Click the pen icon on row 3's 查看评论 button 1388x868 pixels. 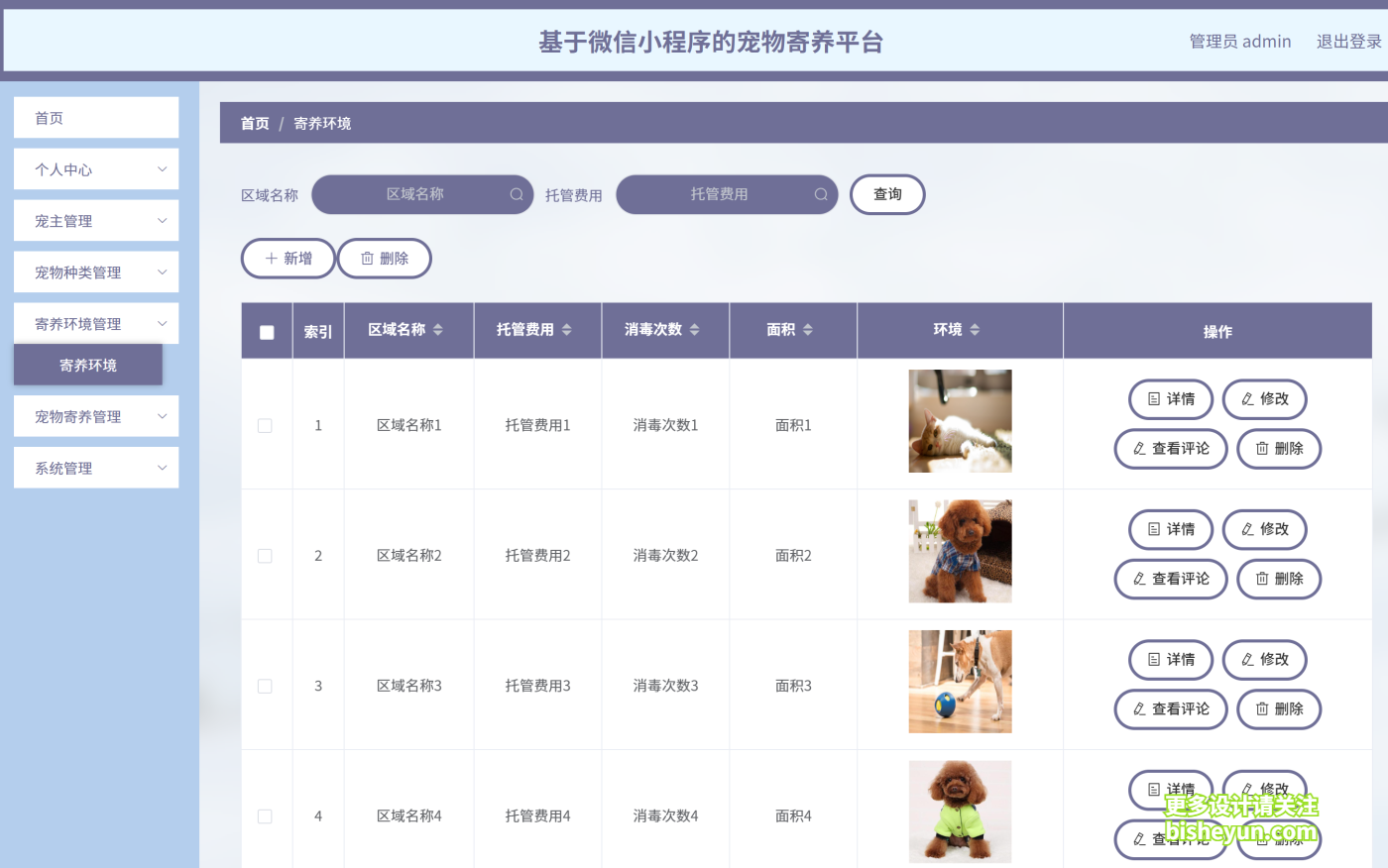click(x=1140, y=709)
